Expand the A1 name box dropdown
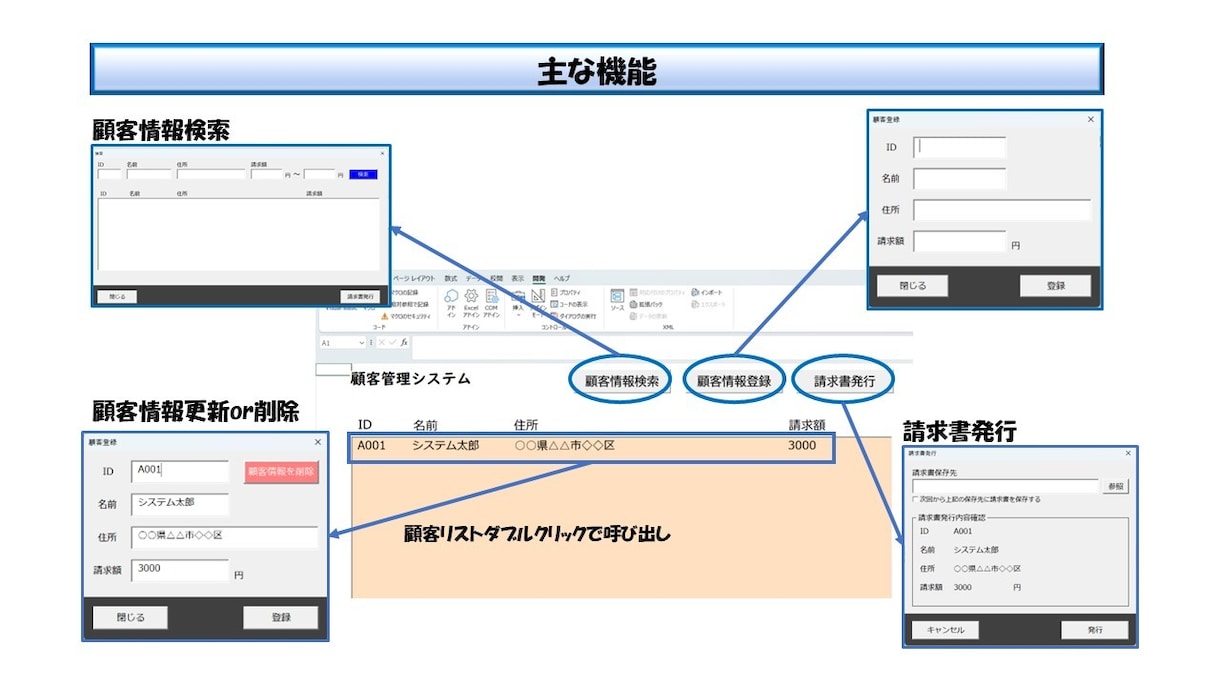 pyautogui.click(x=361, y=342)
